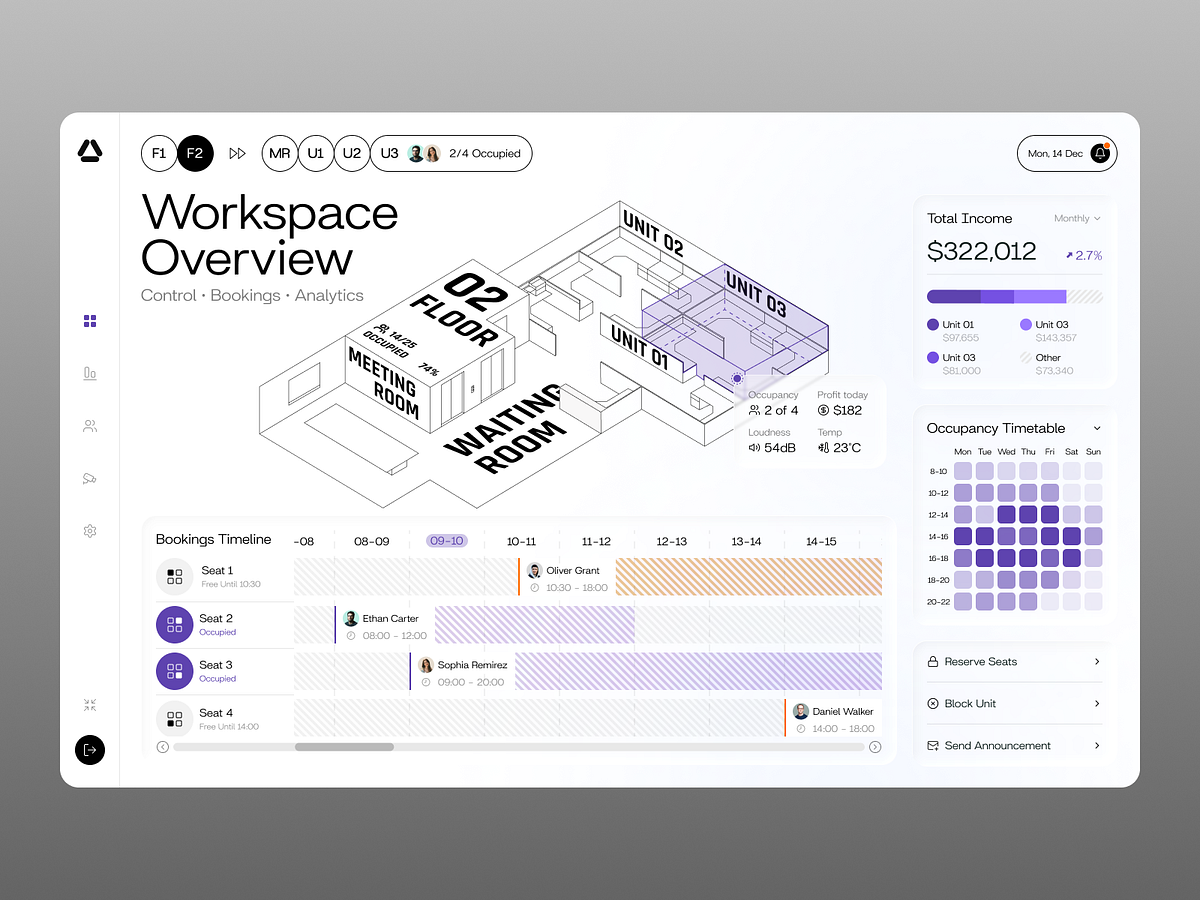Click the logout icon at sidebar bottom
The width and height of the screenshot is (1200, 900).
[x=90, y=750]
